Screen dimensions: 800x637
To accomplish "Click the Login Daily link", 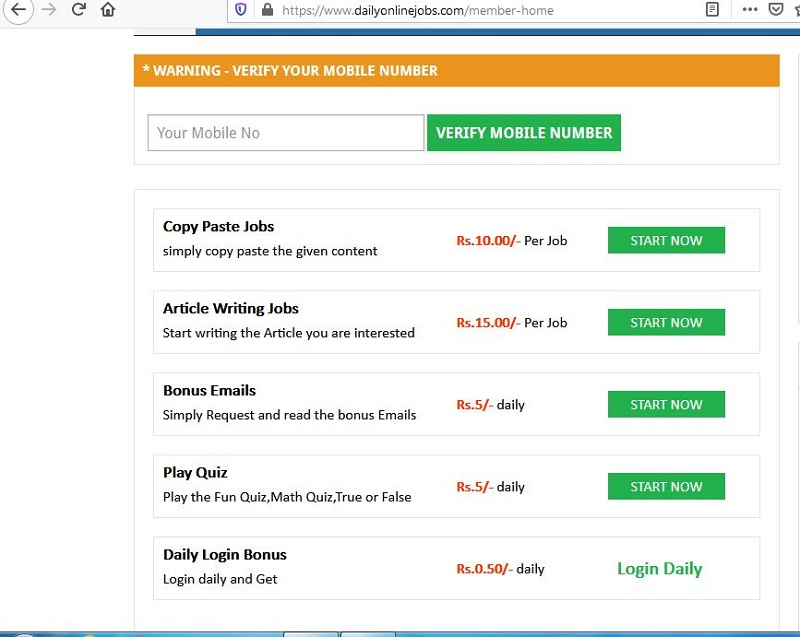I will [x=659, y=568].
